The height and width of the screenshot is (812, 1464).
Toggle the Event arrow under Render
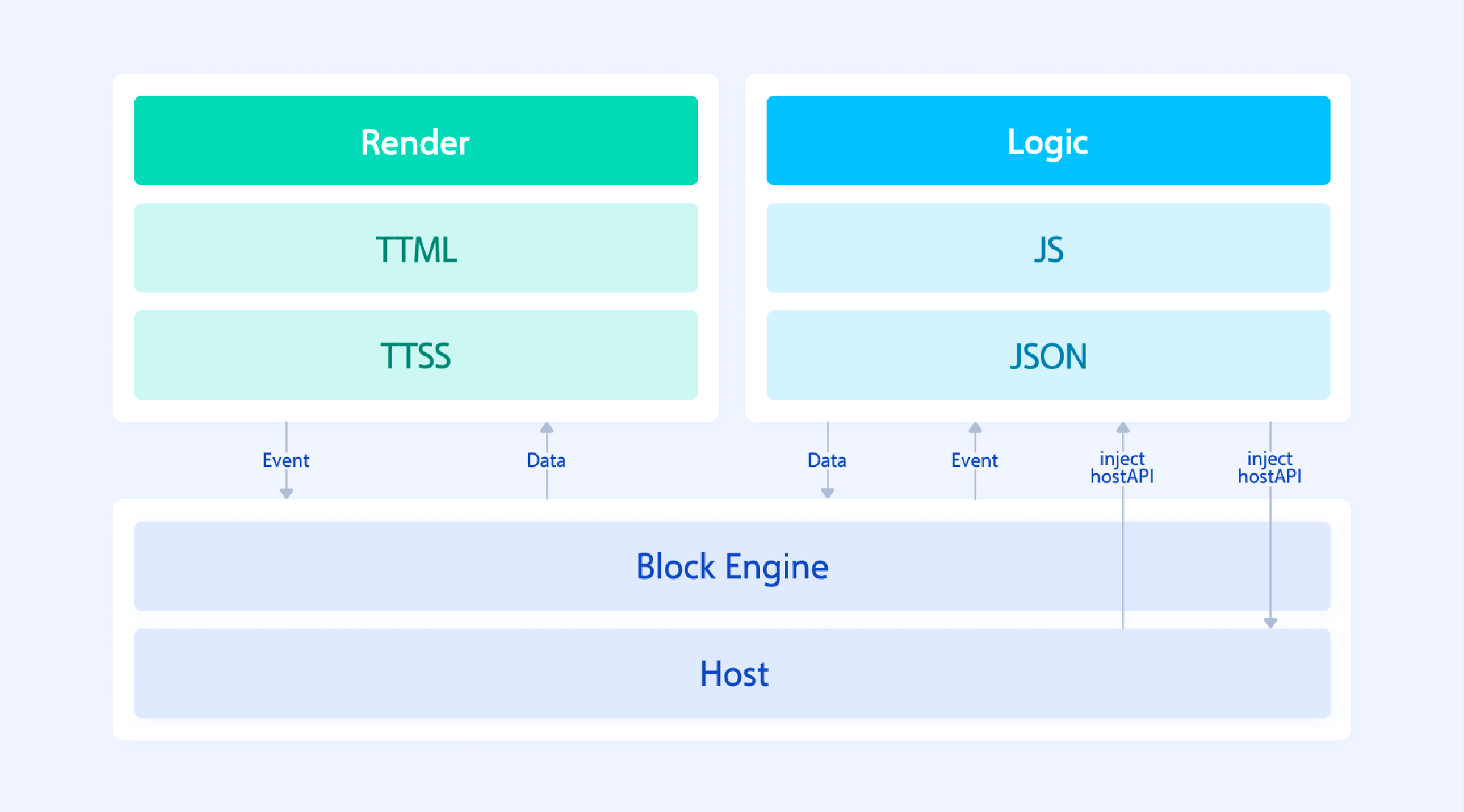click(286, 461)
